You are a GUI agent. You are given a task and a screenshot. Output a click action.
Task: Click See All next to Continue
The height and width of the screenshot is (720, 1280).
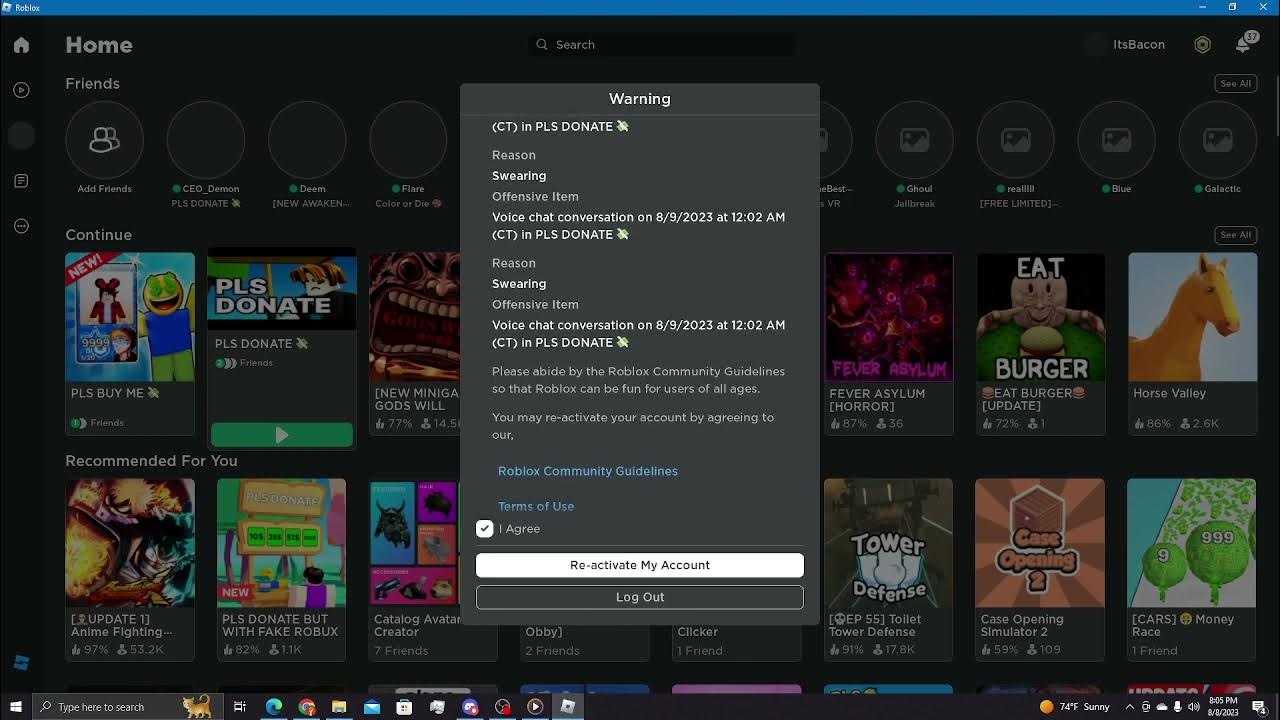tap(1235, 235)
